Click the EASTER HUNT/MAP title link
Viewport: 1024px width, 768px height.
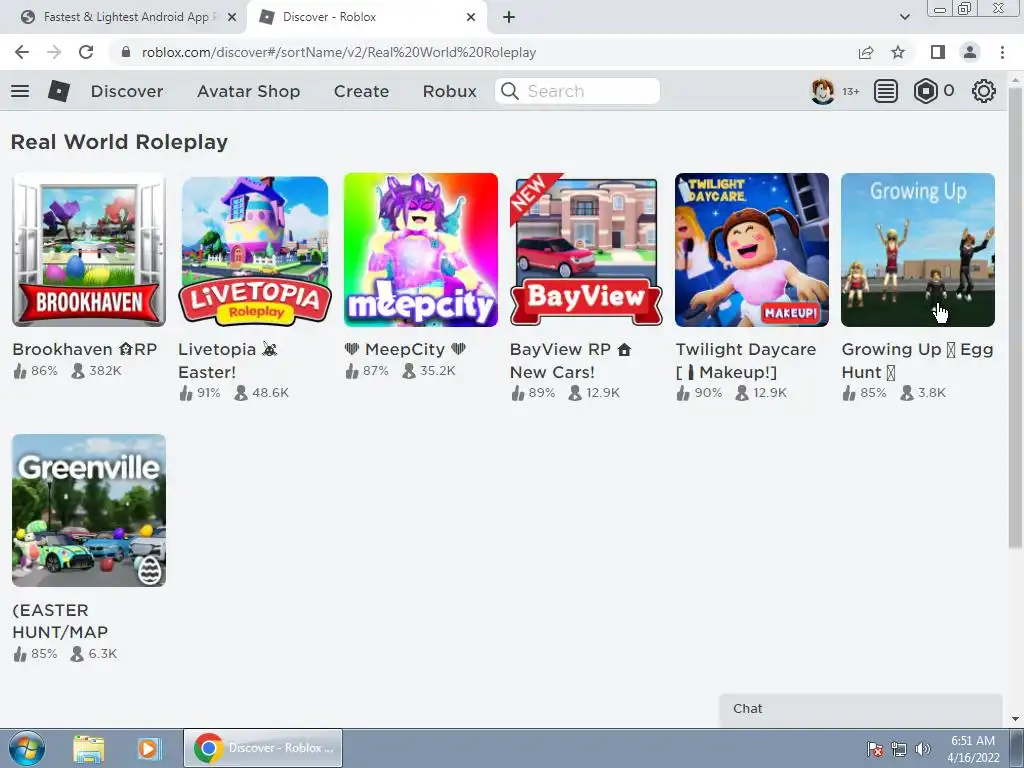click(60, 621)
